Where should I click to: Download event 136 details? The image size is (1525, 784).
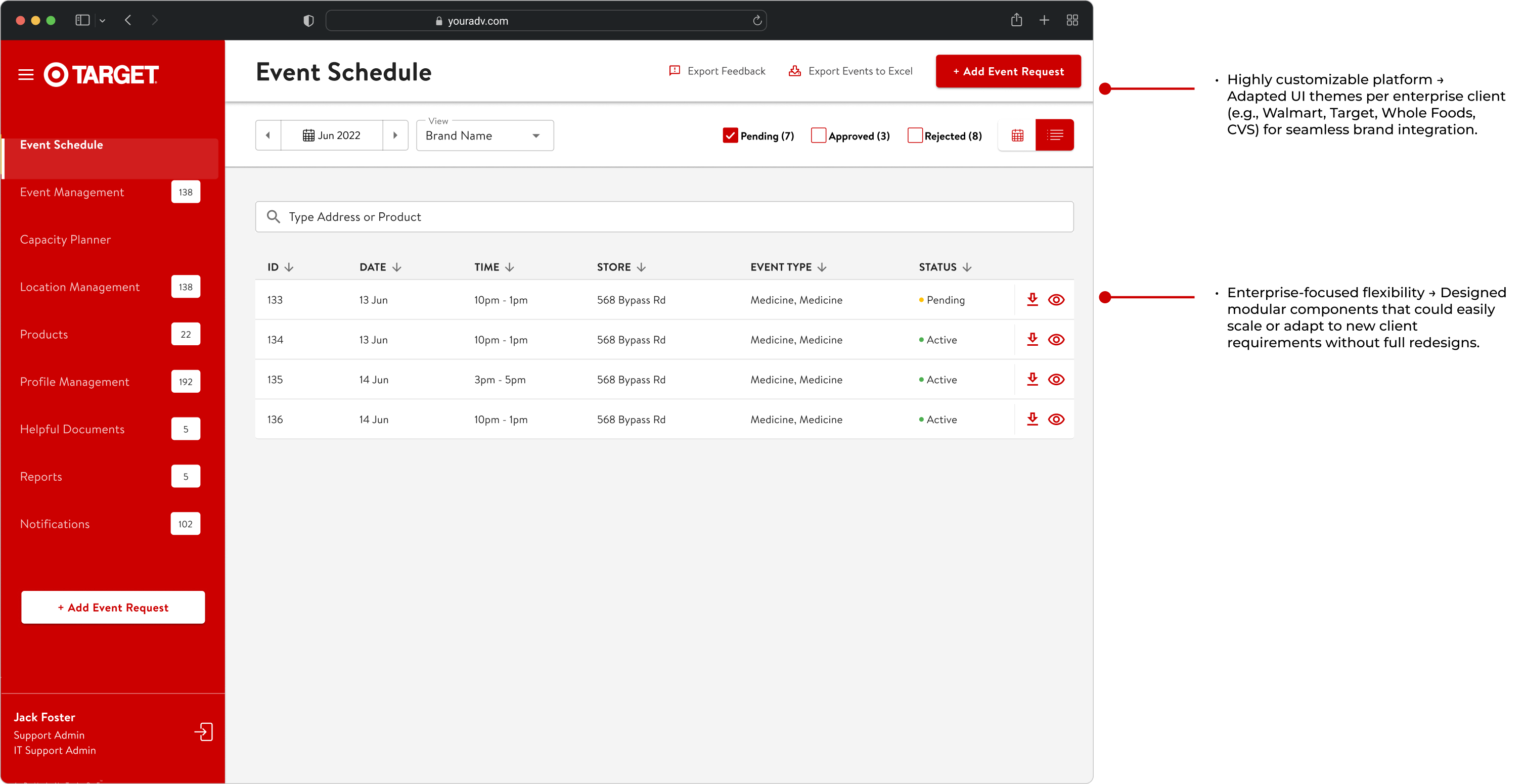[x=1032, y=419]
